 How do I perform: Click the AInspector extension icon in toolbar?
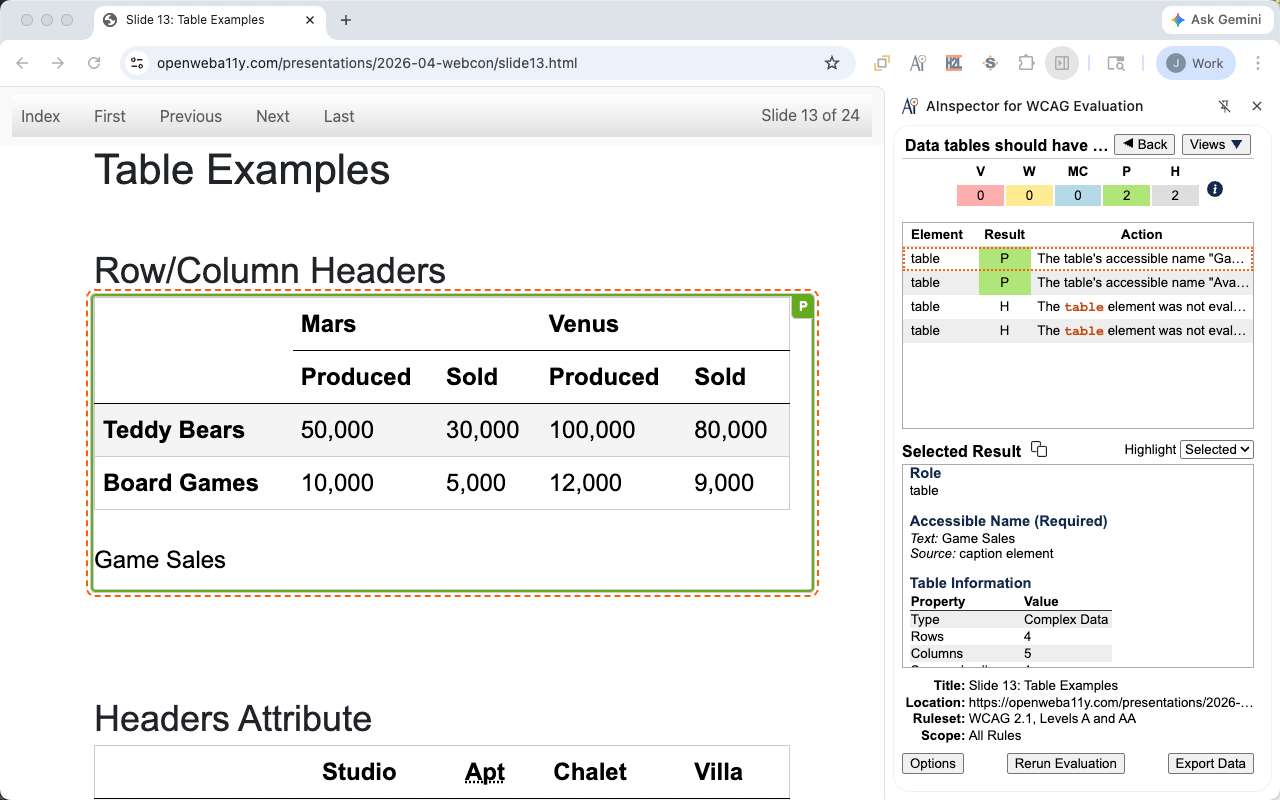click(x=917, y=63)
